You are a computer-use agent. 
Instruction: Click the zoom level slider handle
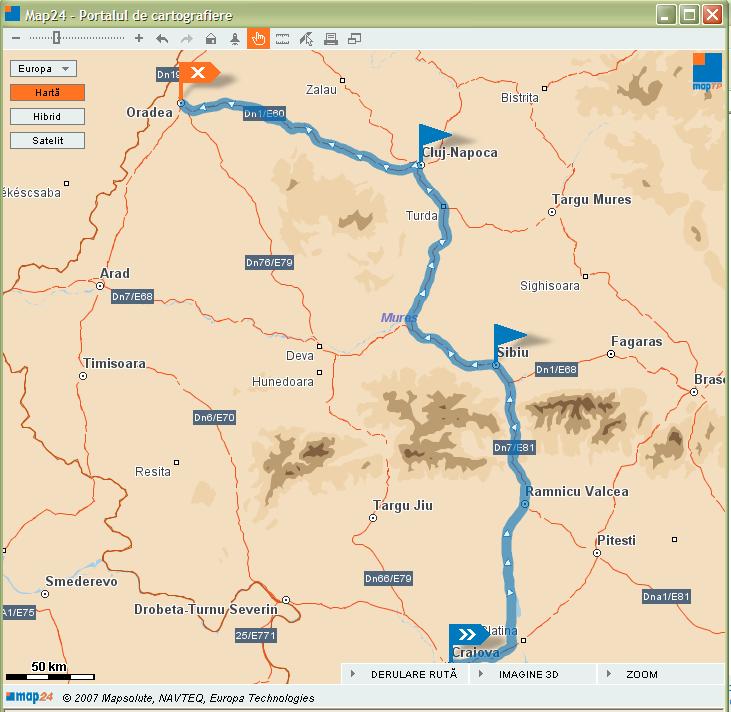pos(57,38)
